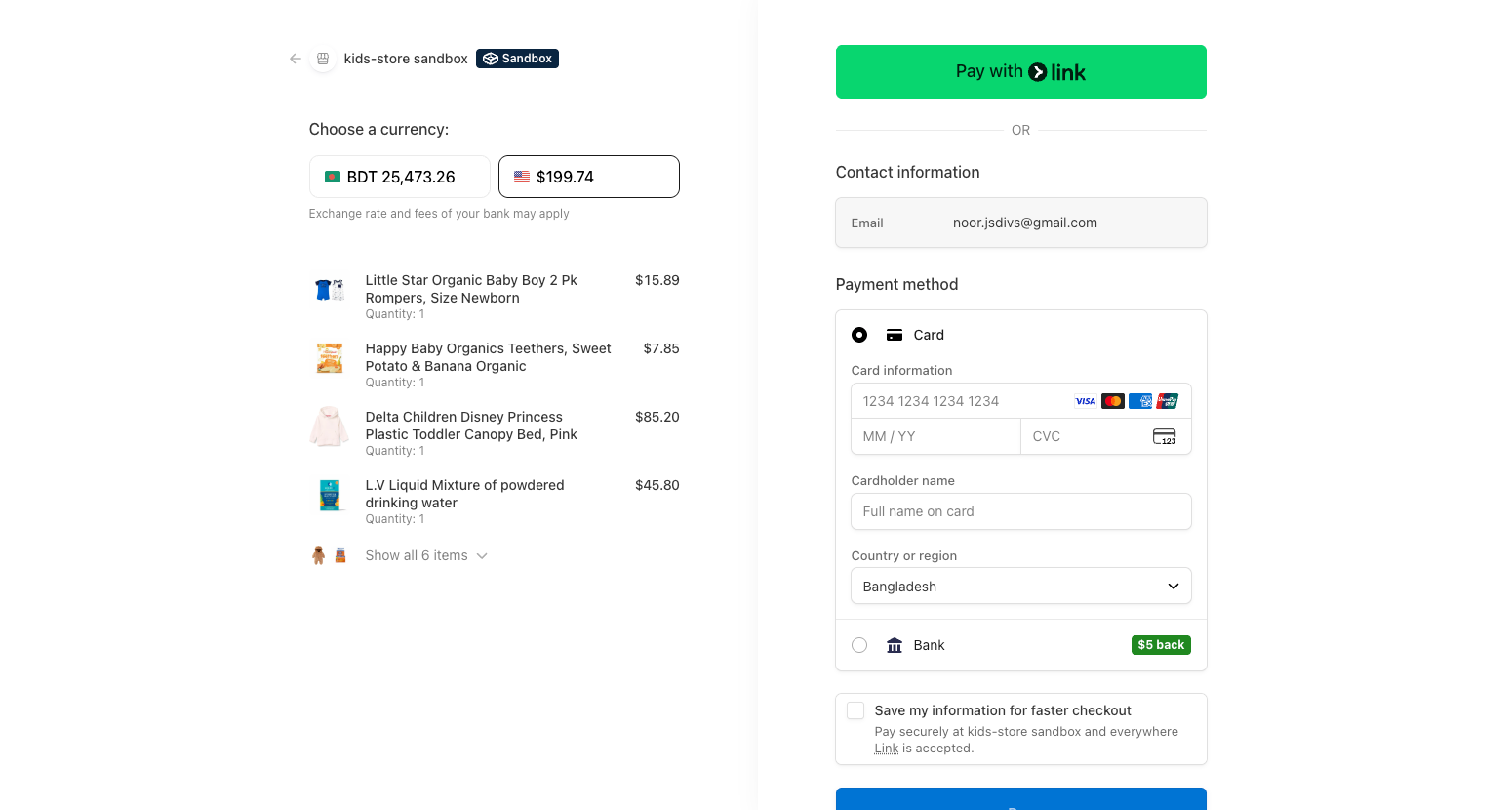1512x810 pixels.
Task: Click the CVC card illustration icon
Action: click(x=1165, y=436)
